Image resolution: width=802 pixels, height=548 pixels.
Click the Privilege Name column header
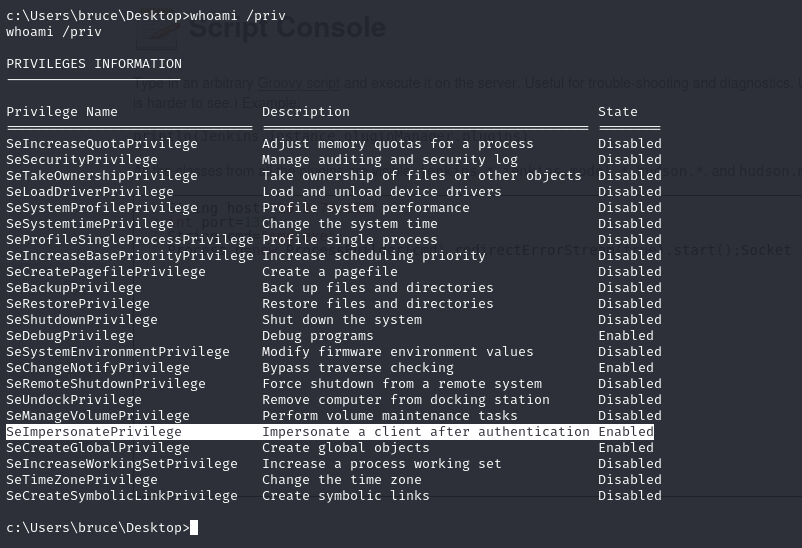pos(62,112)
